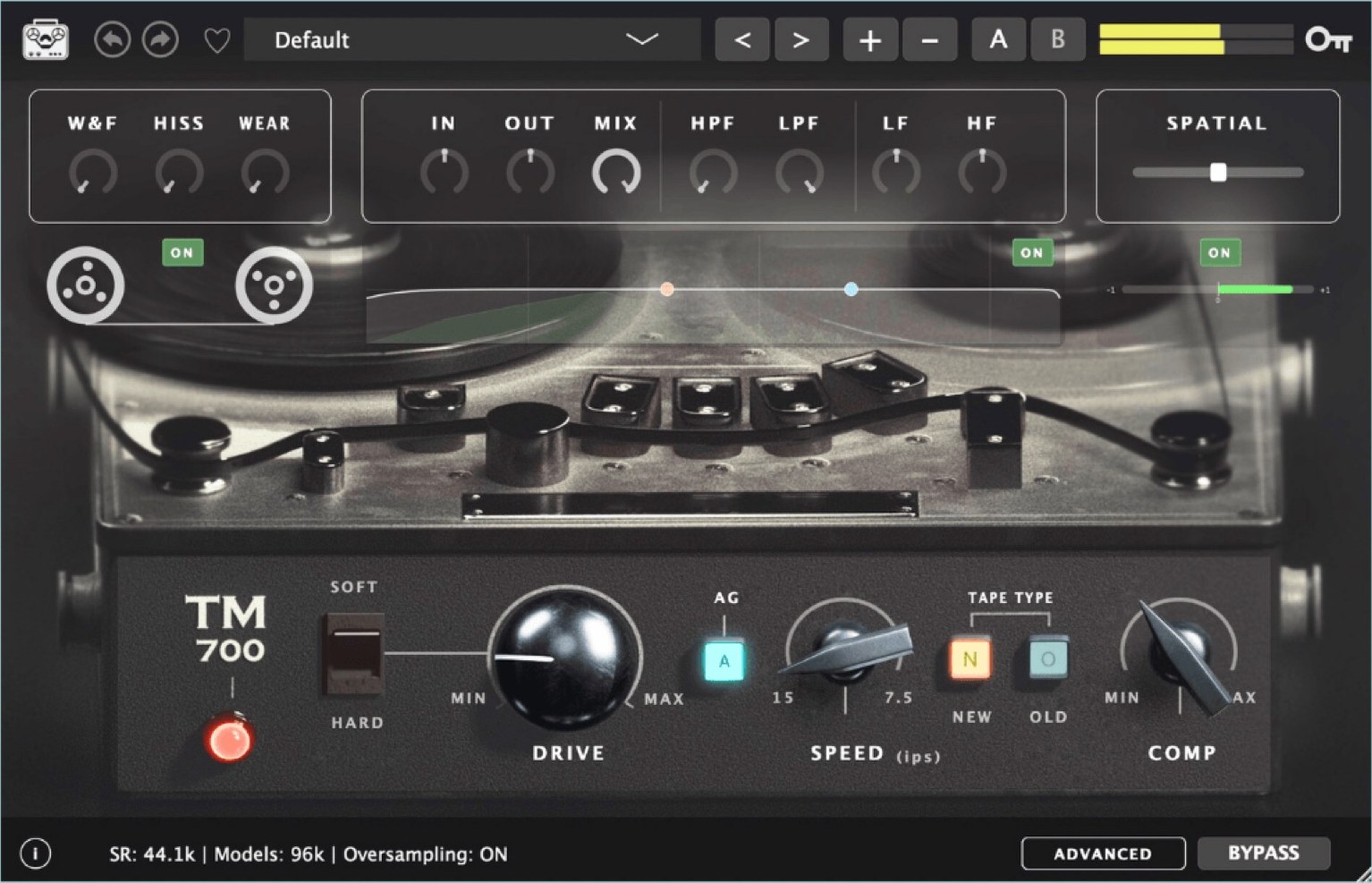Click the IN gain knob
This screenshot has height=883, width=1372.
tap(444, 172)
